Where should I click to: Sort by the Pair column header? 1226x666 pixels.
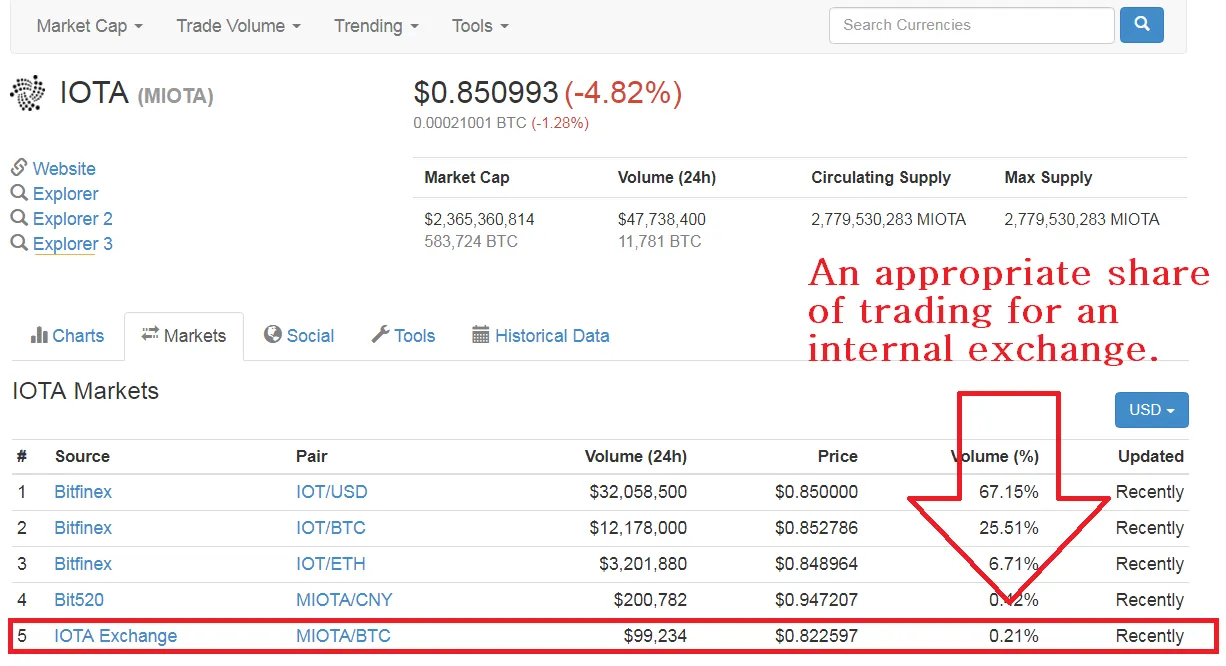point(312,456)
